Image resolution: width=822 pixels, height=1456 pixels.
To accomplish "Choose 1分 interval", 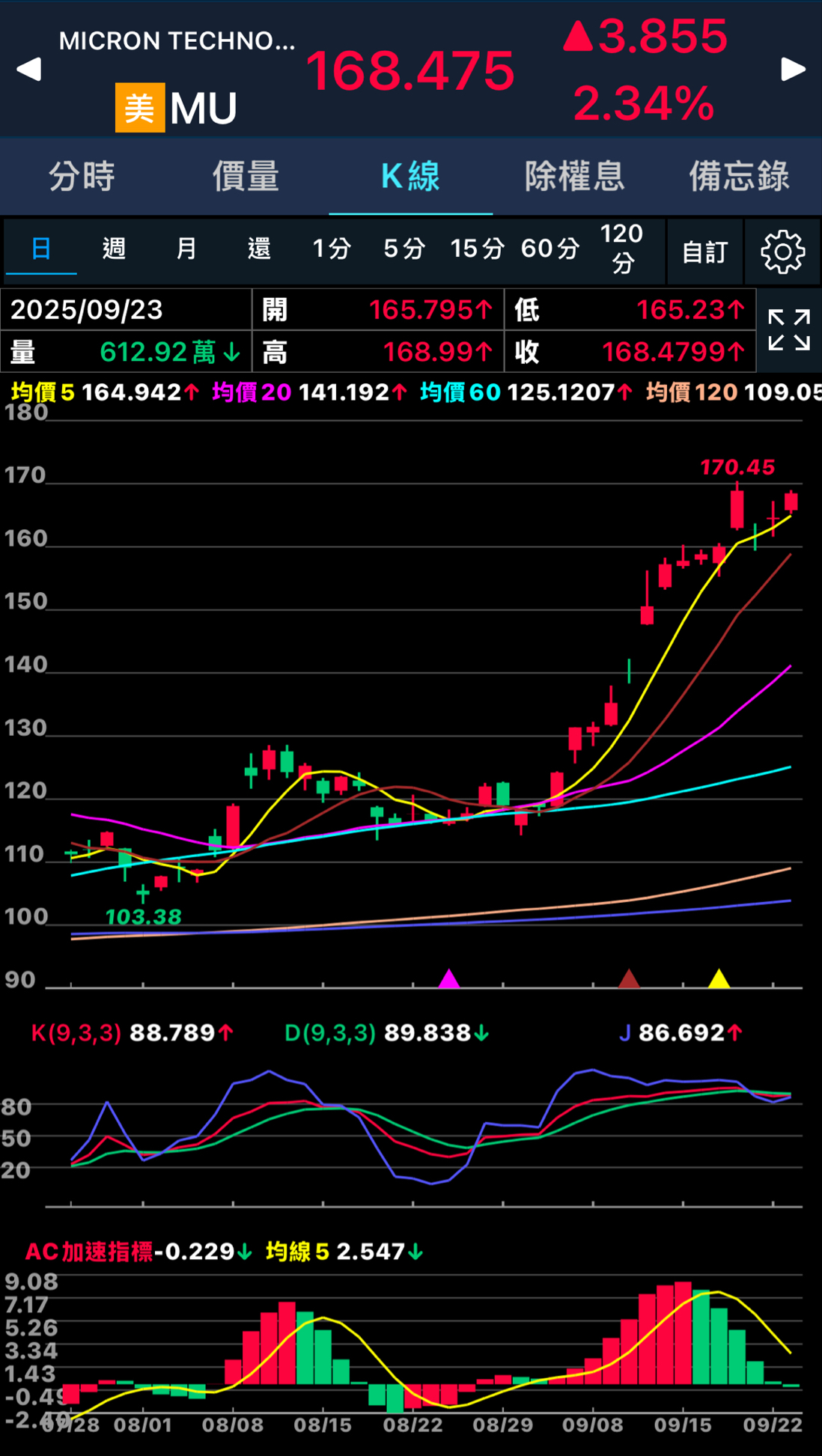I will pyautogui.click(x=332, y=248).
